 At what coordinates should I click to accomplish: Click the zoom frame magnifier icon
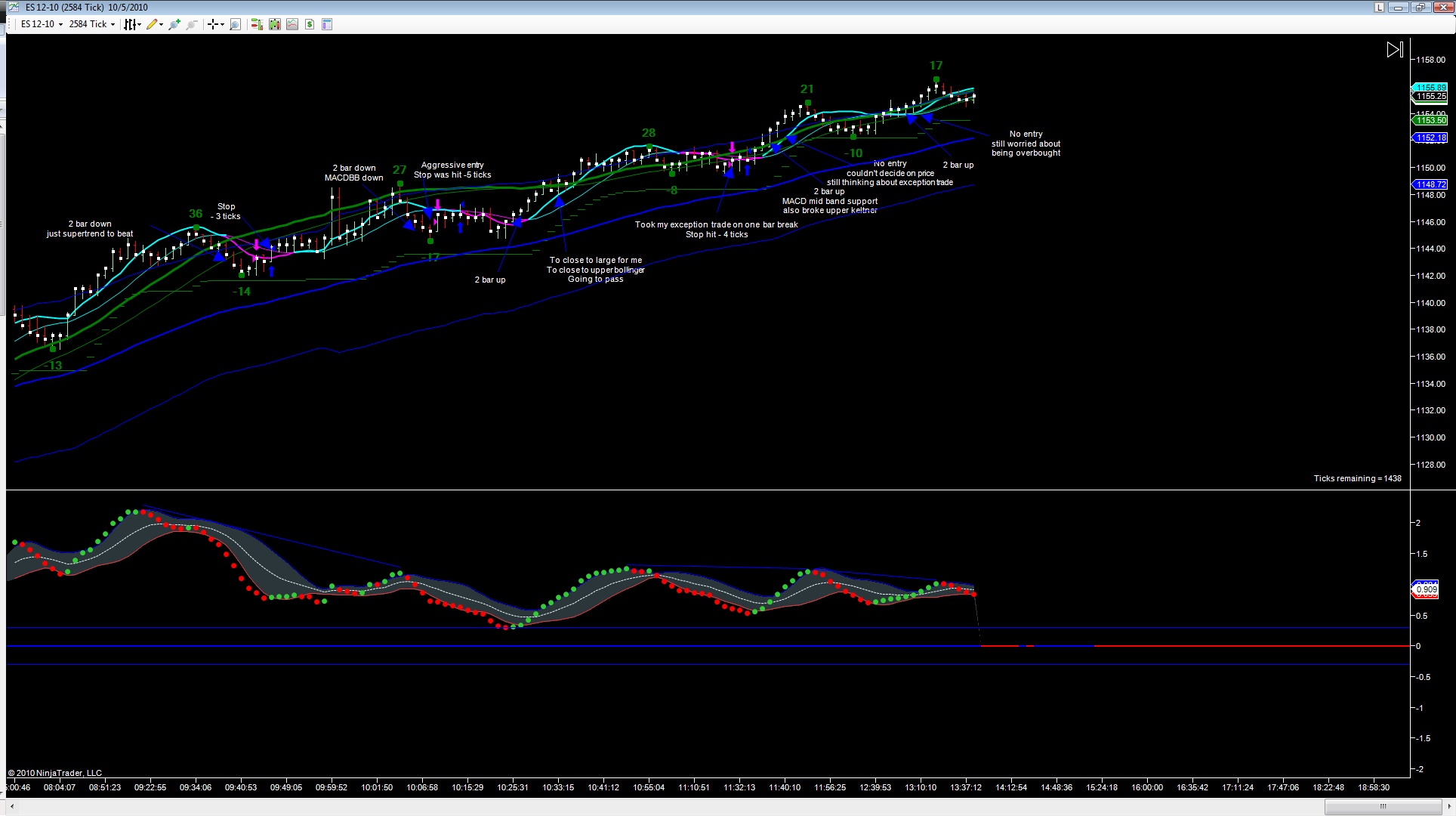click(235, 24)
